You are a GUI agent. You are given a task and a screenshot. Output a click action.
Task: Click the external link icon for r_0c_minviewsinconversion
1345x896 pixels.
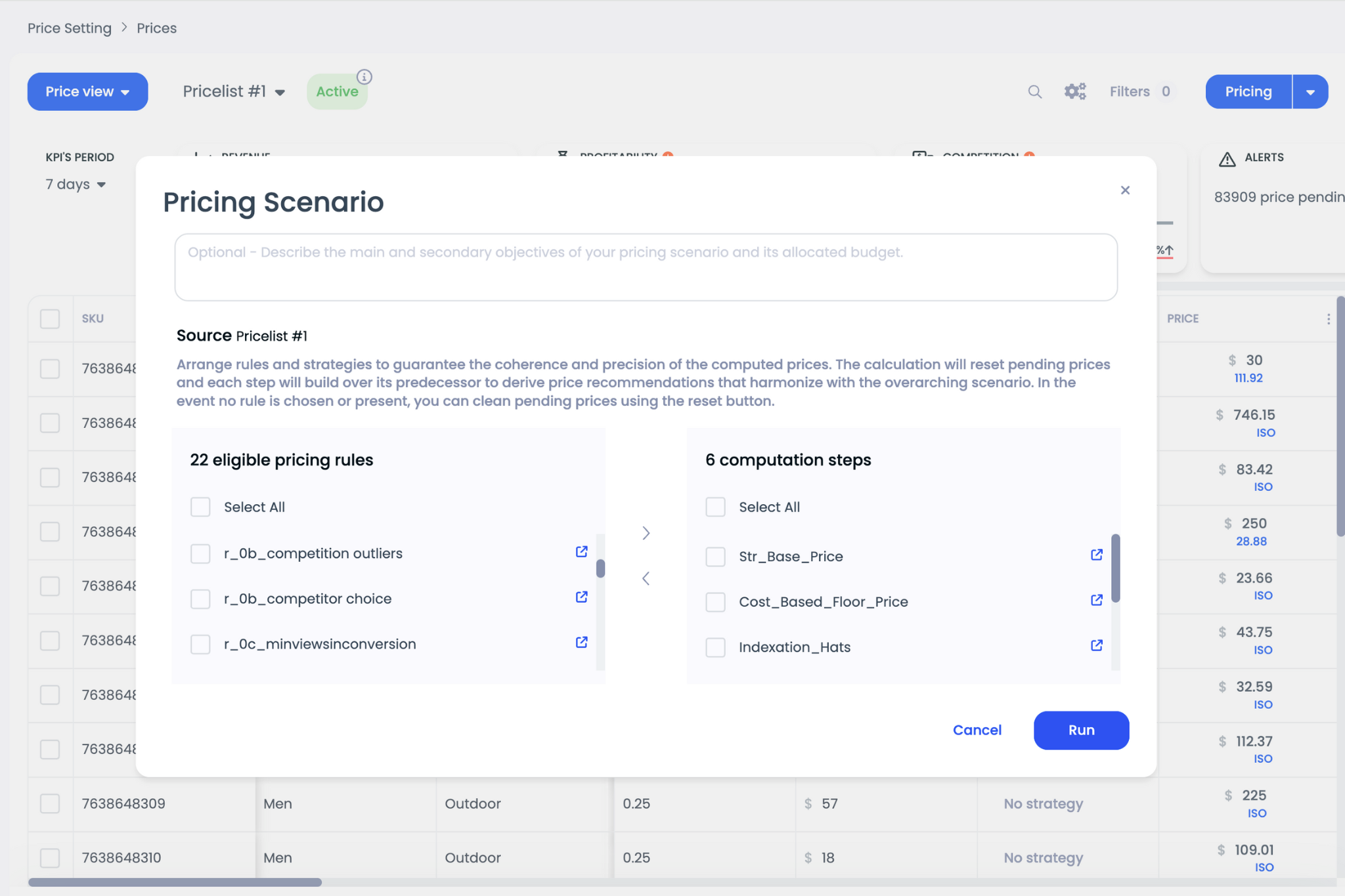point(582,644)
